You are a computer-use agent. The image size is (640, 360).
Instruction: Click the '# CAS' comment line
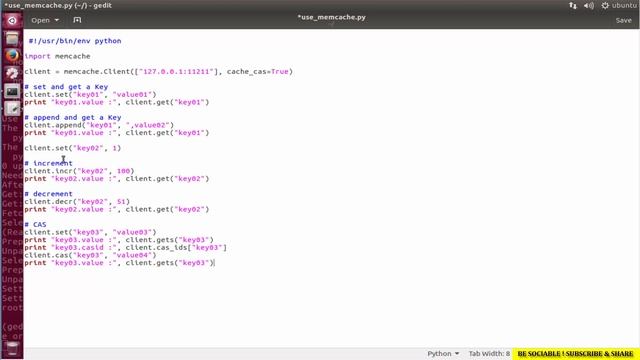click(x=35, y=224)
